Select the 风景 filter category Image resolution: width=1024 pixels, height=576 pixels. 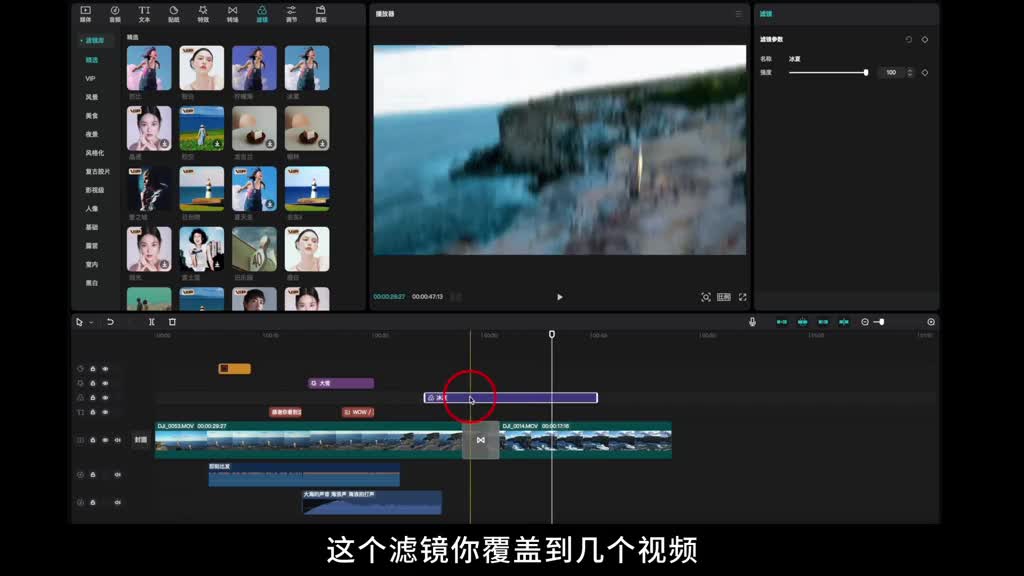[92, 97]
